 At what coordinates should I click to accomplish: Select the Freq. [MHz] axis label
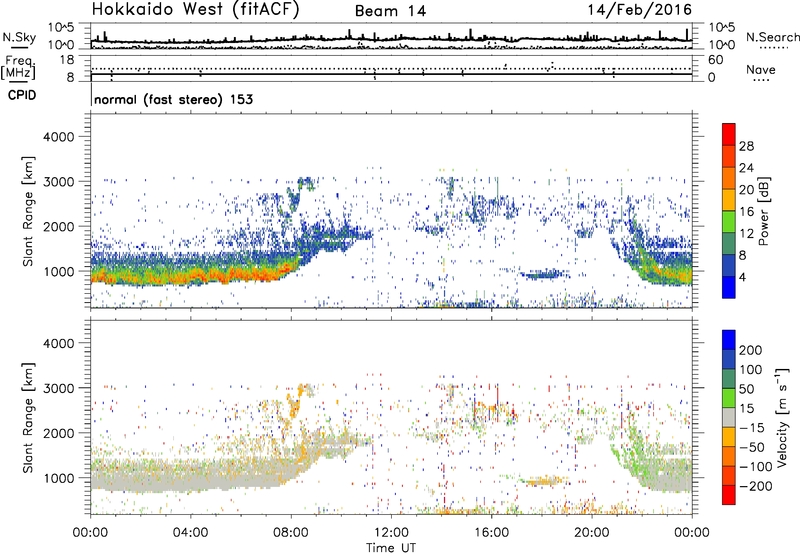18,67
